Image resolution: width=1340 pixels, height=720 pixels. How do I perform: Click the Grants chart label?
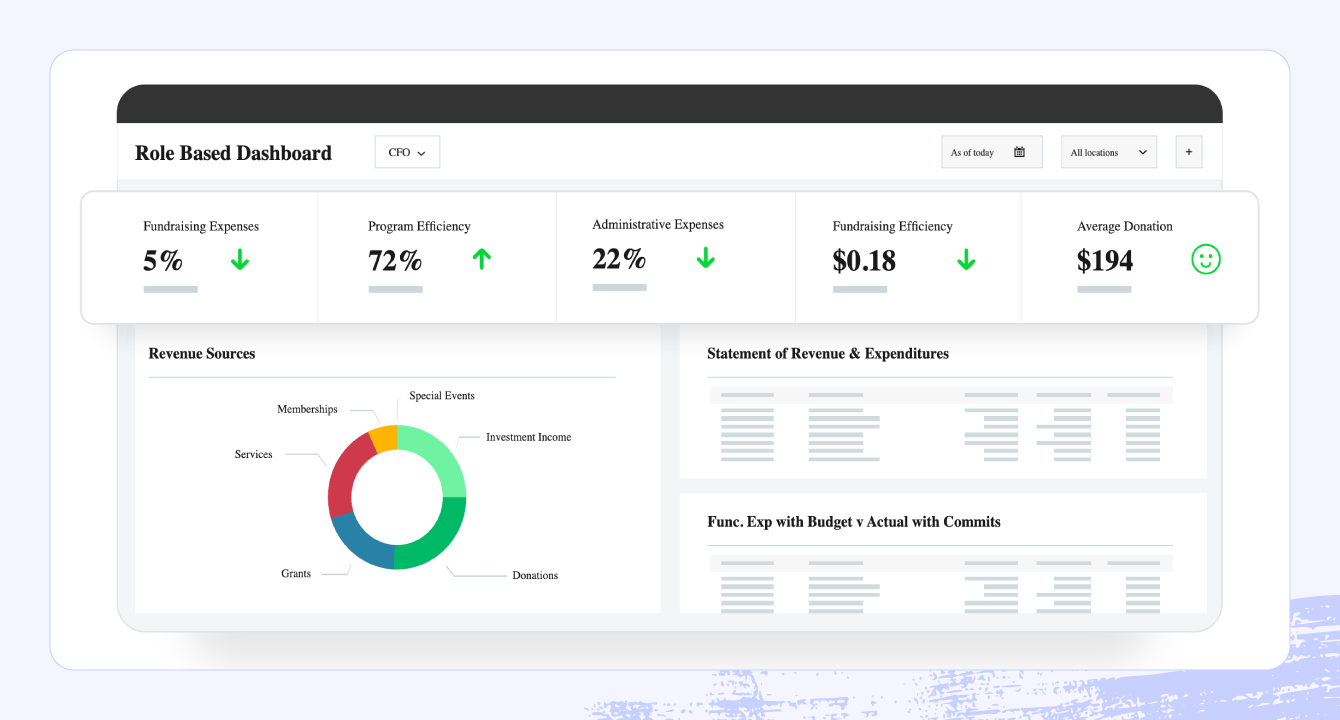296,574
